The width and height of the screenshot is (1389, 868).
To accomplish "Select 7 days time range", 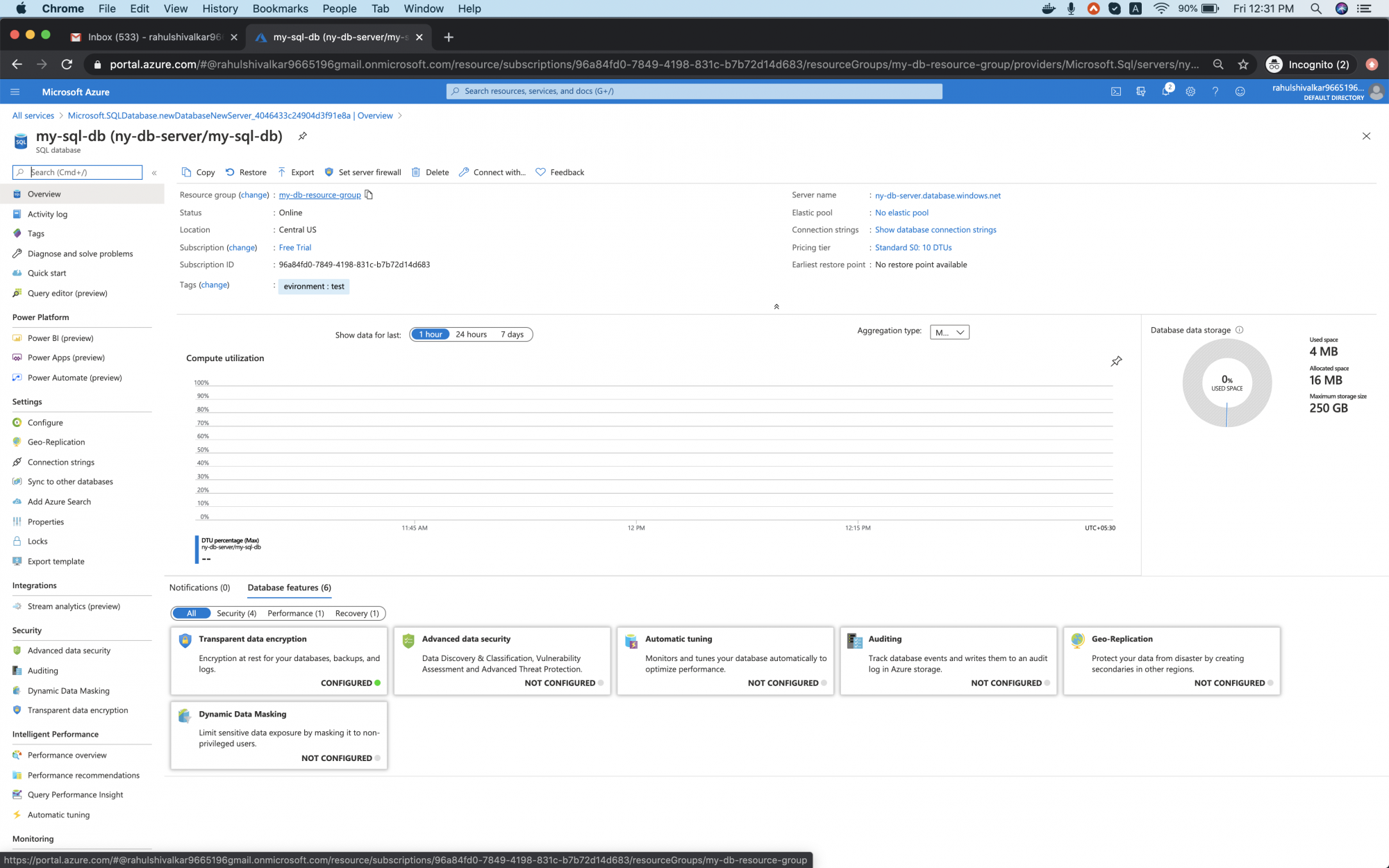I will click(512, 335).
